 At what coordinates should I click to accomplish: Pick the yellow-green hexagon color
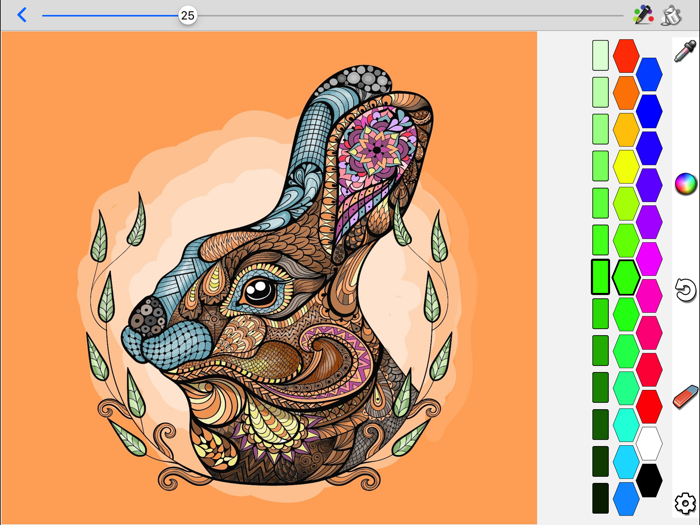click(626, 204)
